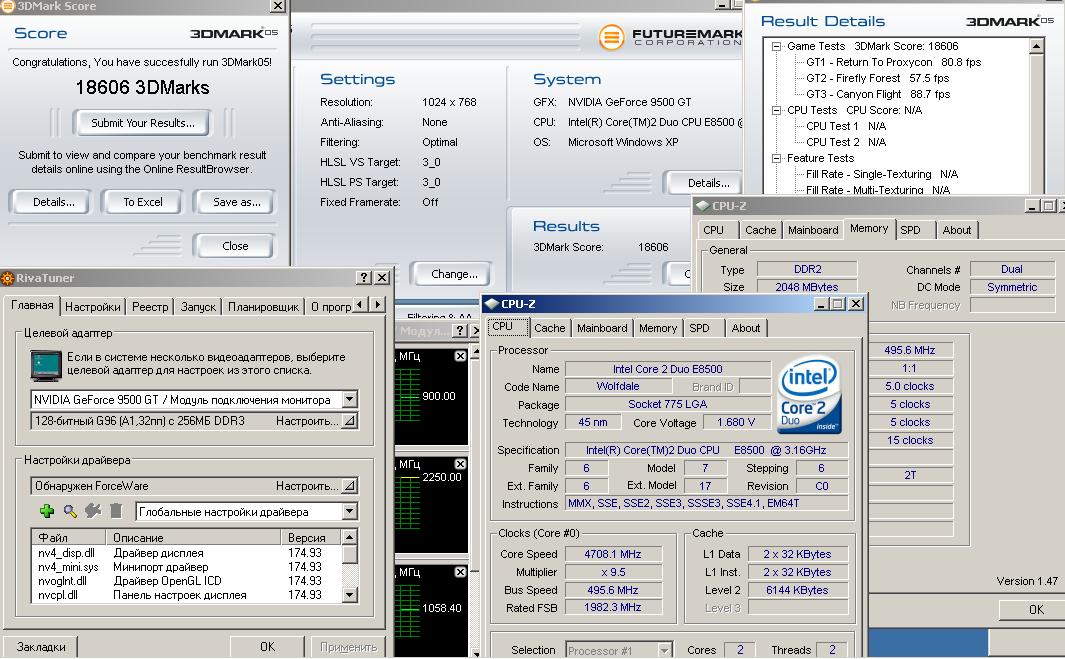Click the driver file list scroll up arrow
The image size is (1065, 659).
point(349,537)
